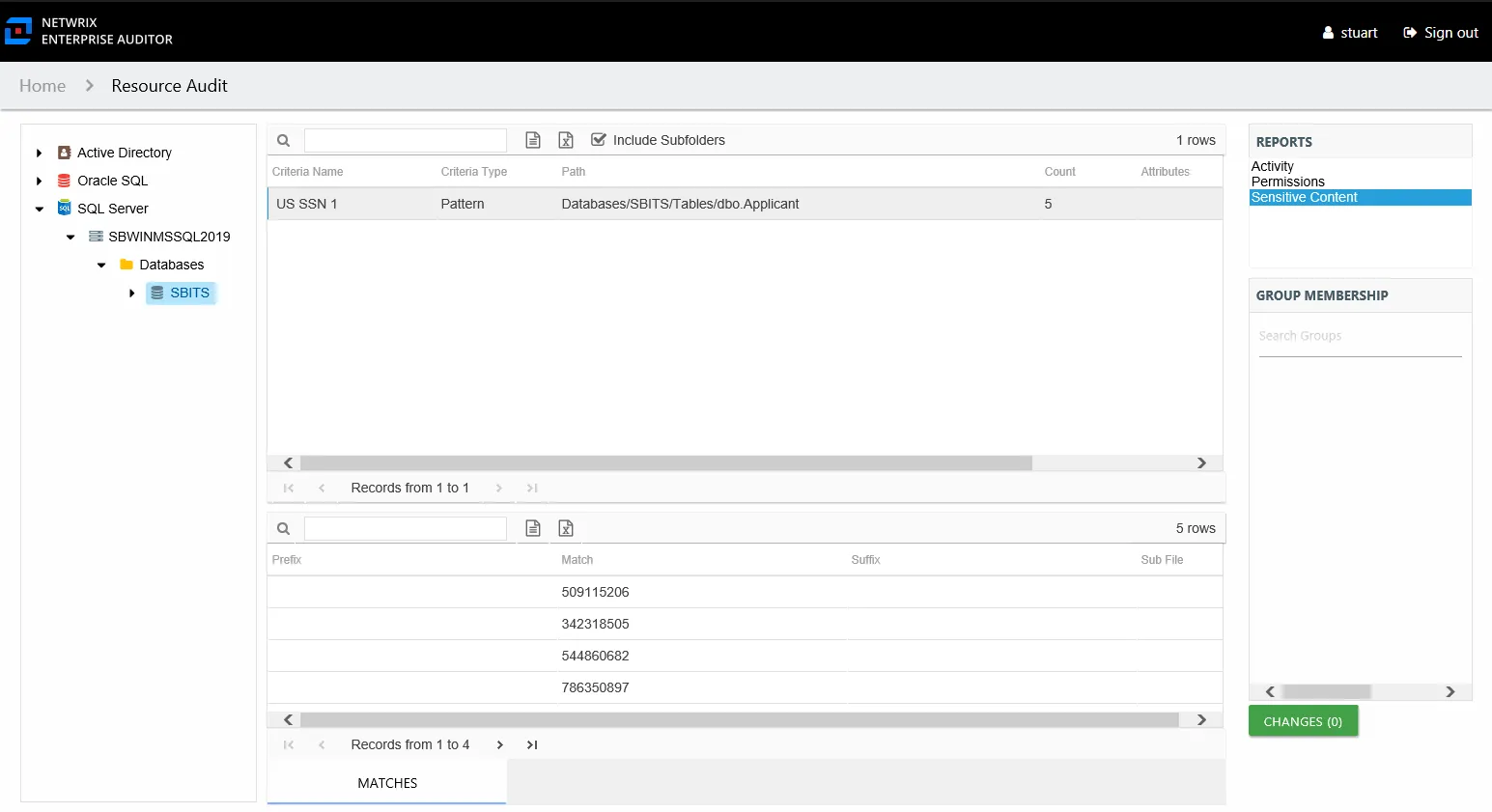Export upper grid to Excel icon

pyautogui.click(x=566, y=140)
